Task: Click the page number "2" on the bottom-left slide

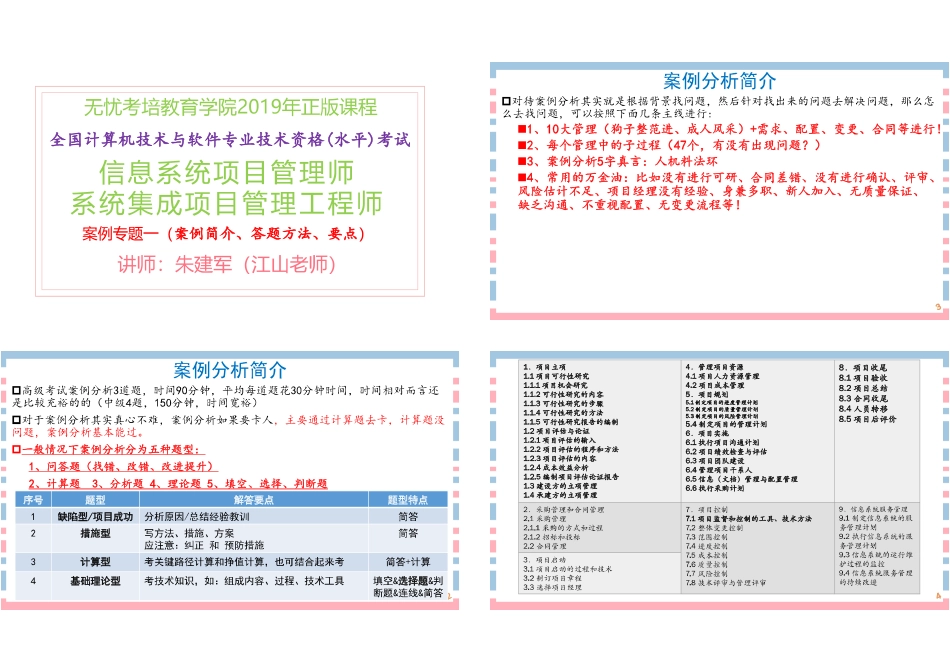Action: pyautogui.click(x=450, y=595)
